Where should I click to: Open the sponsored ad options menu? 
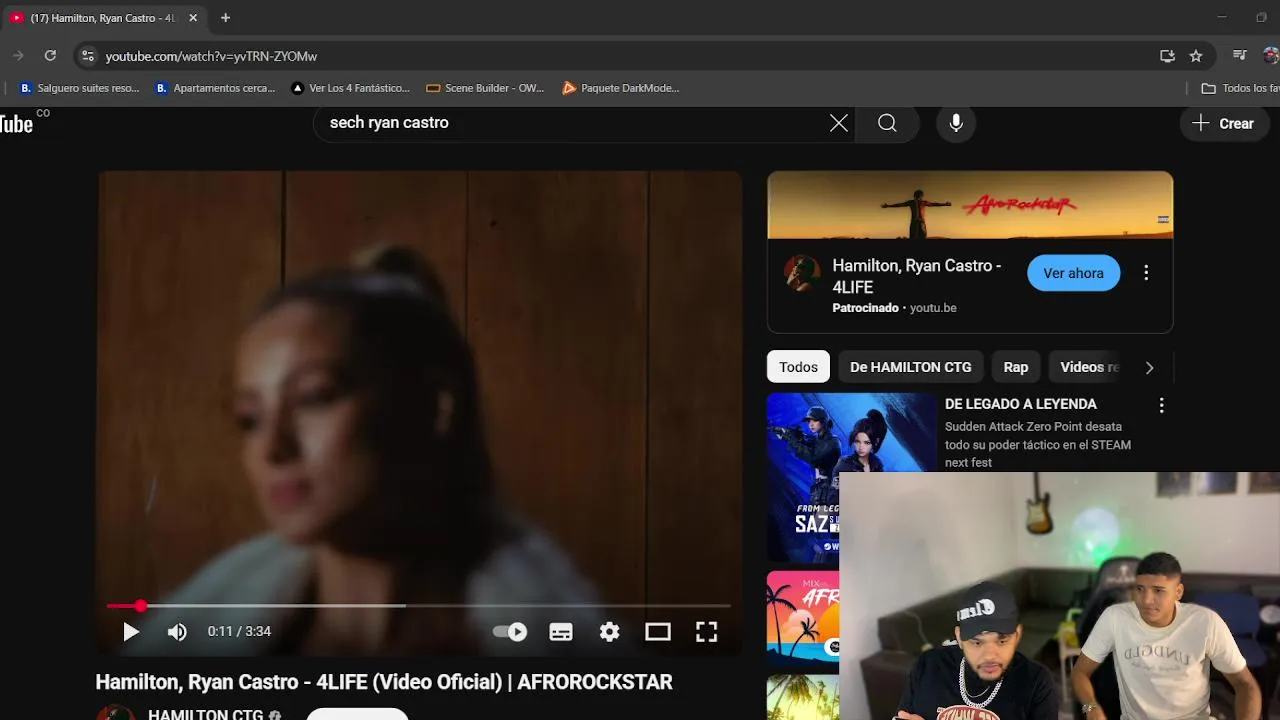(x=1146, y=273)
